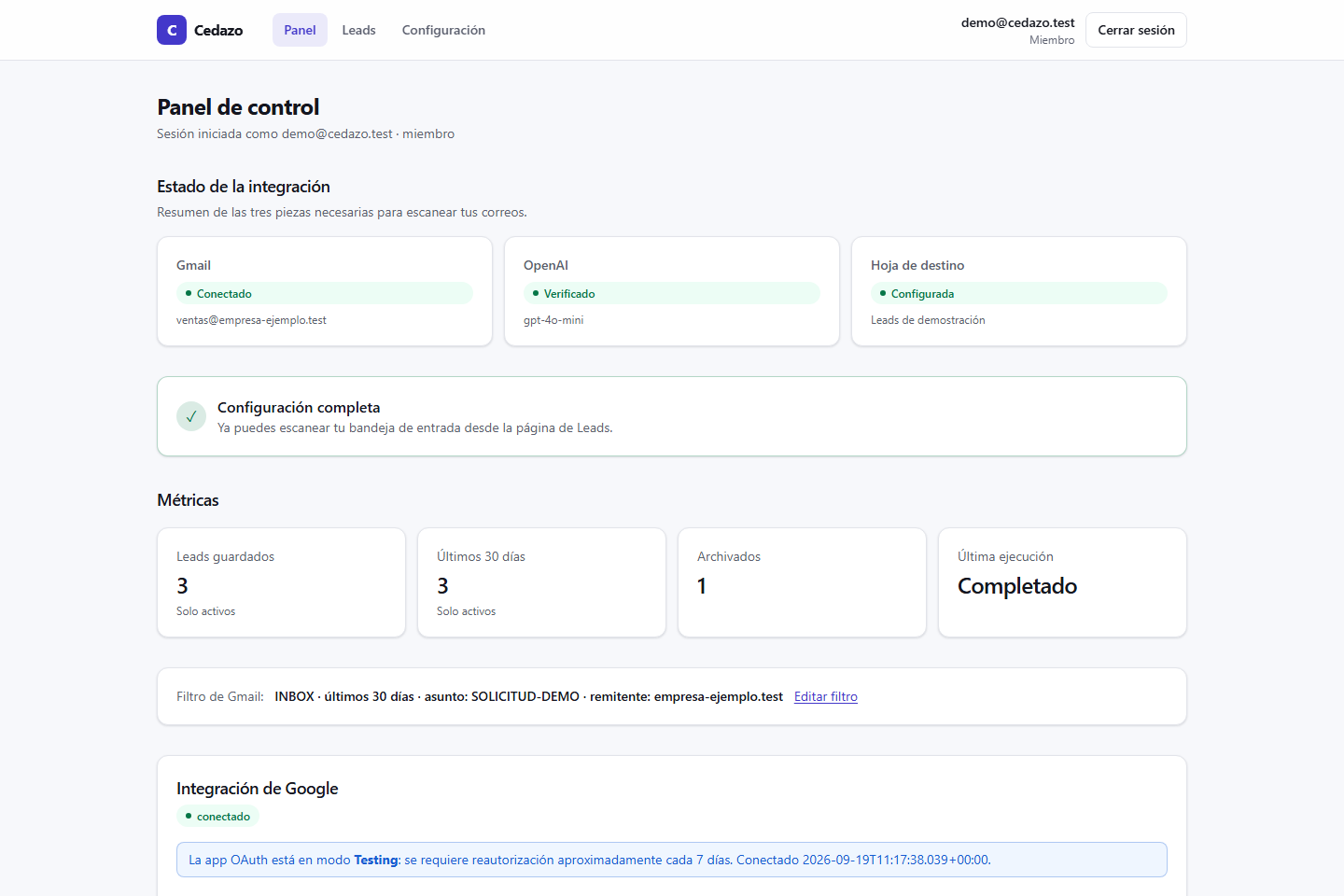The image size is (1344, 896).
Task: Click the OpenAI card title
Action: [x=546, y=265]
